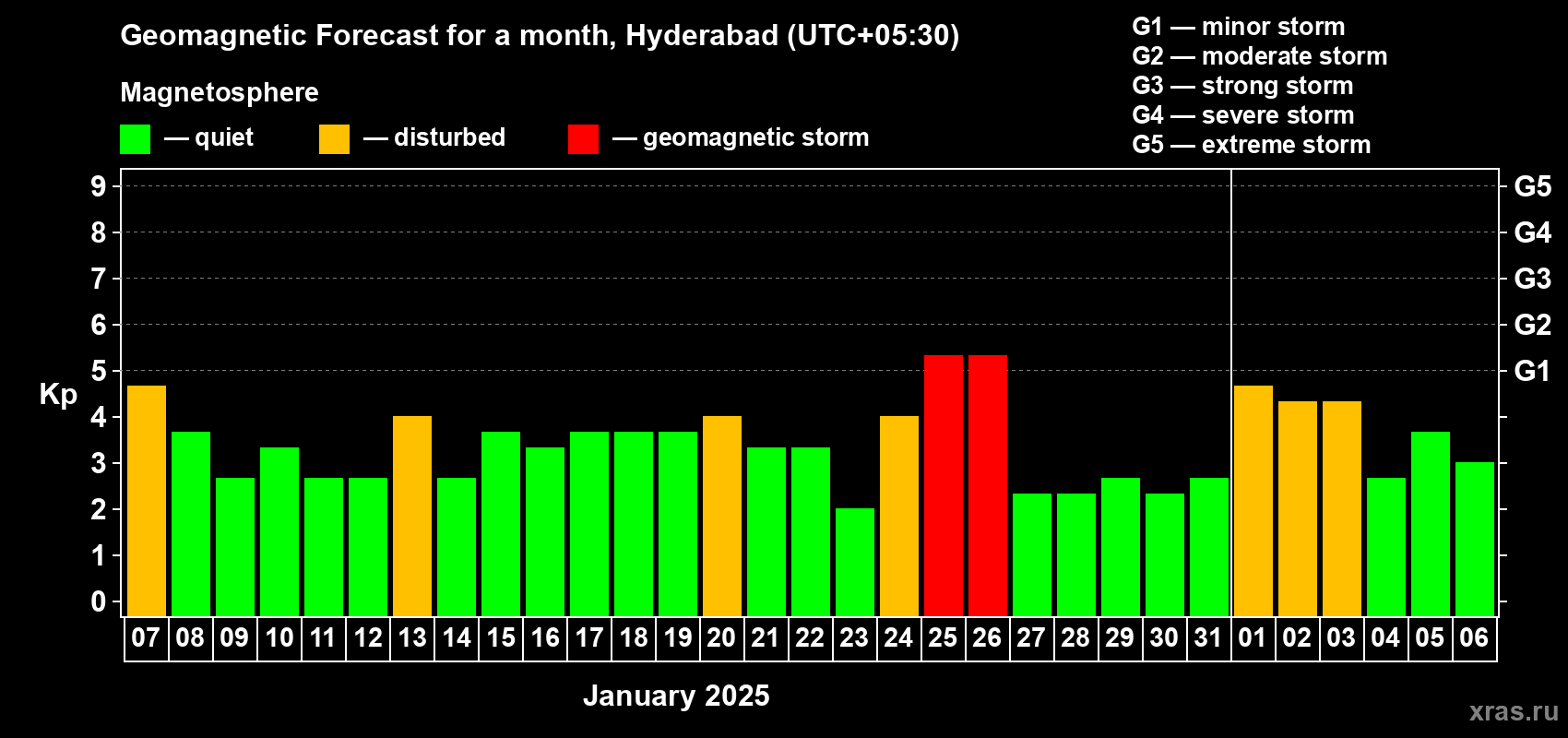Select the orange bar for February 03
The image size is (1568, 738).
(1342, 508)
